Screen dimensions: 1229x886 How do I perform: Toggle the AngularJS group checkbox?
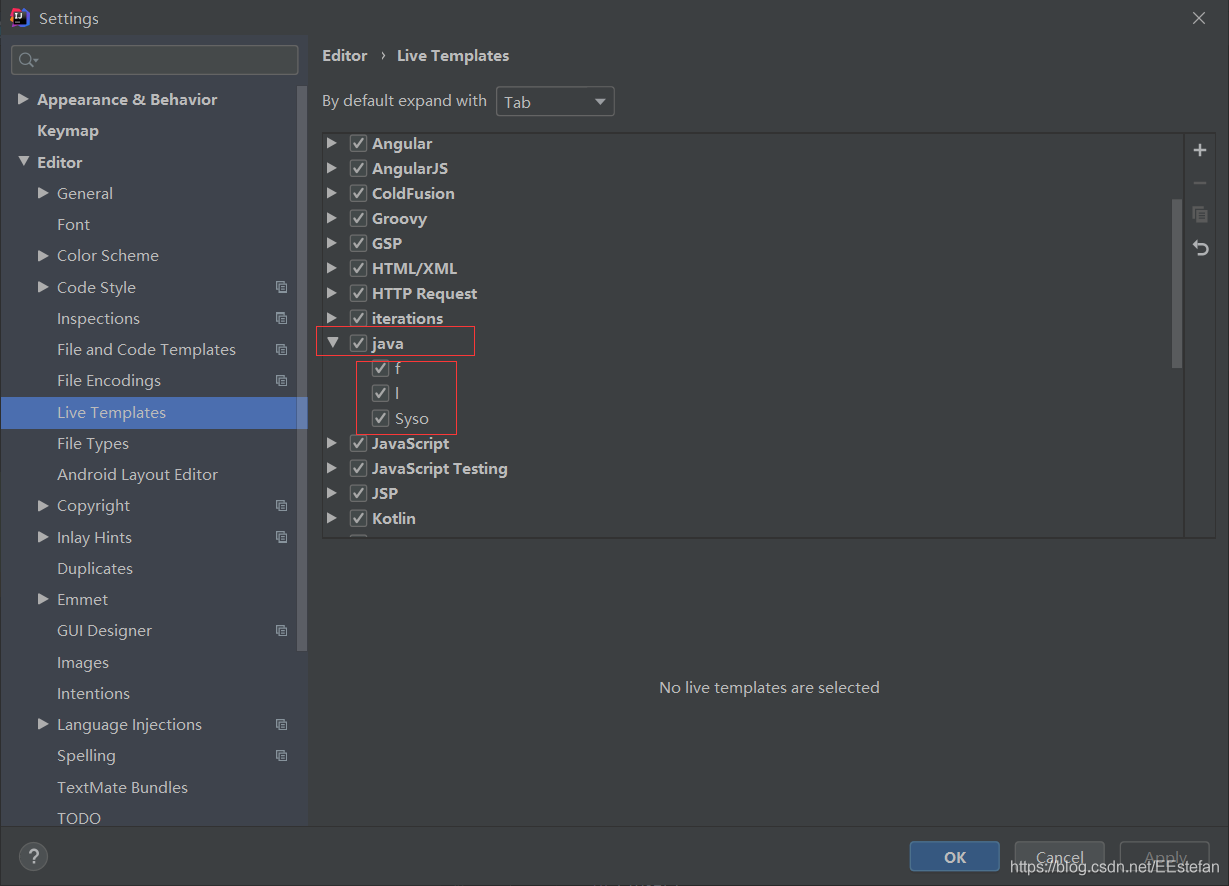pos(358,168)
